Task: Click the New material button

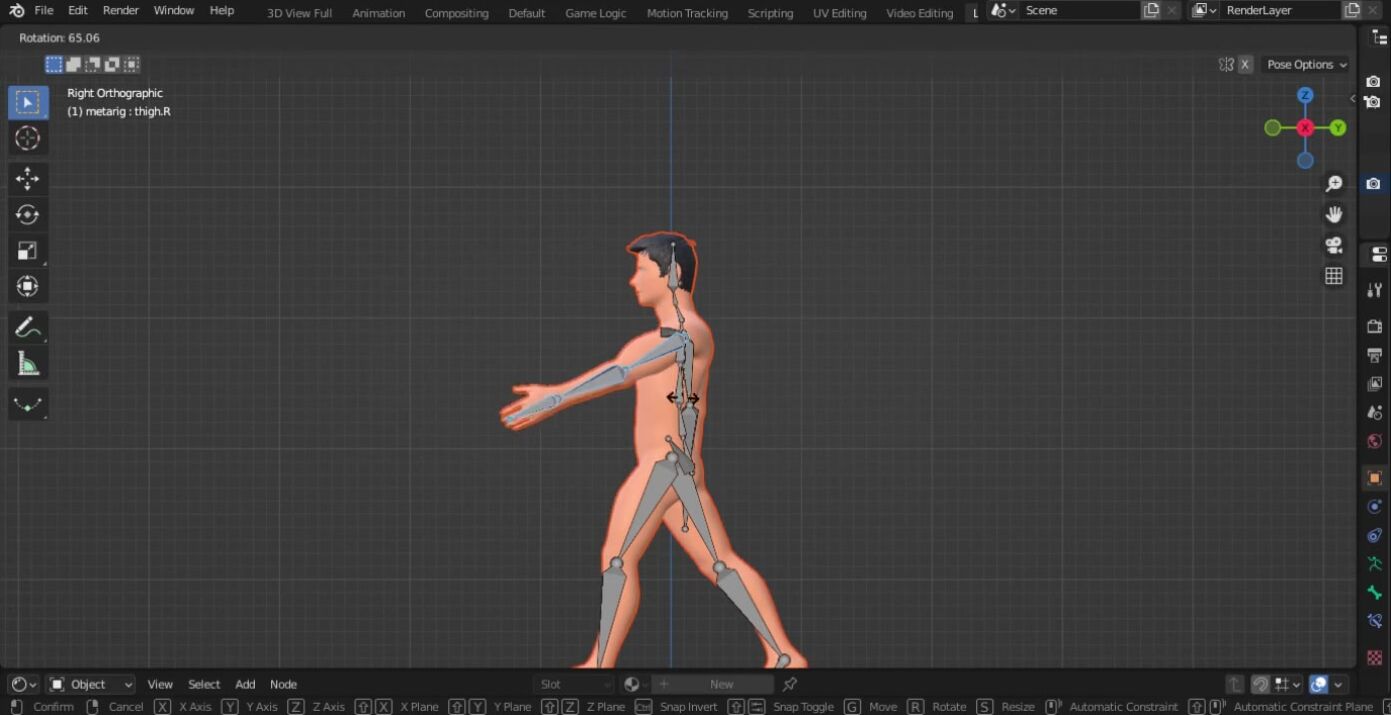Action: click(721, 684)
